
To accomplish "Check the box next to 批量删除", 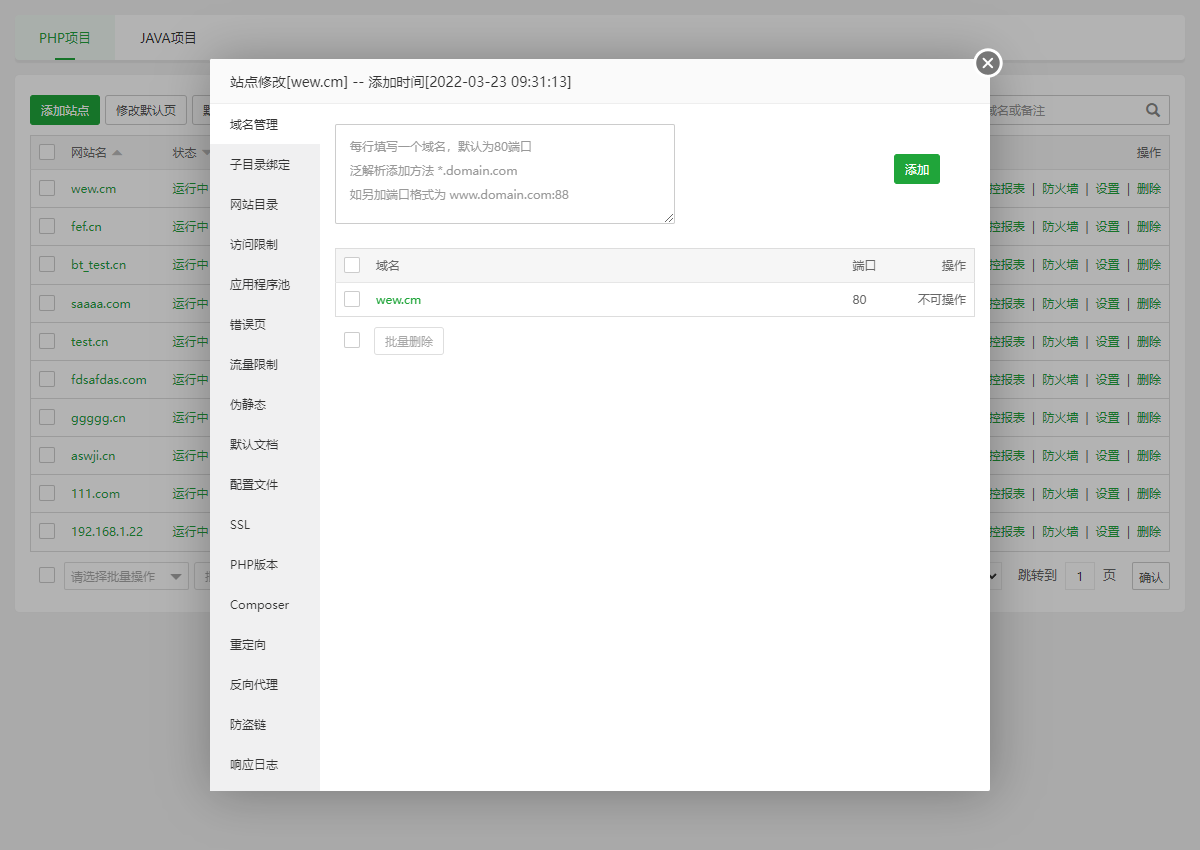I will pos(352,340).
